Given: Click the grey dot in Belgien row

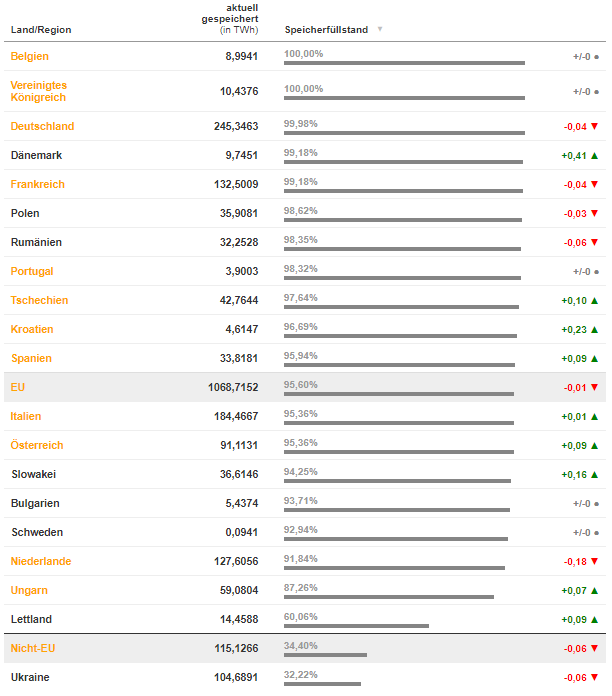Looking at the screenshot, I should coord(596,57).
